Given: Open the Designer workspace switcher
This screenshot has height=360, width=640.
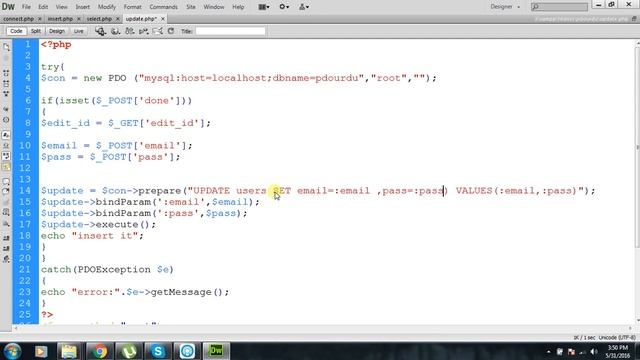Looking at the screenshot, I should [505, 7].
